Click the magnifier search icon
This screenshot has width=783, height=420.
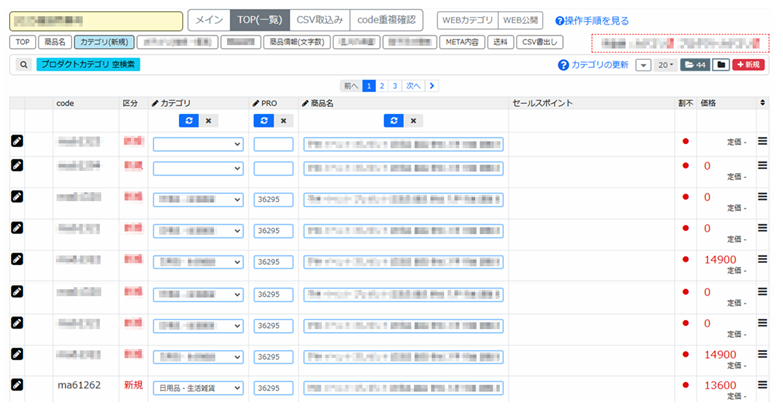tap(22, 64)
